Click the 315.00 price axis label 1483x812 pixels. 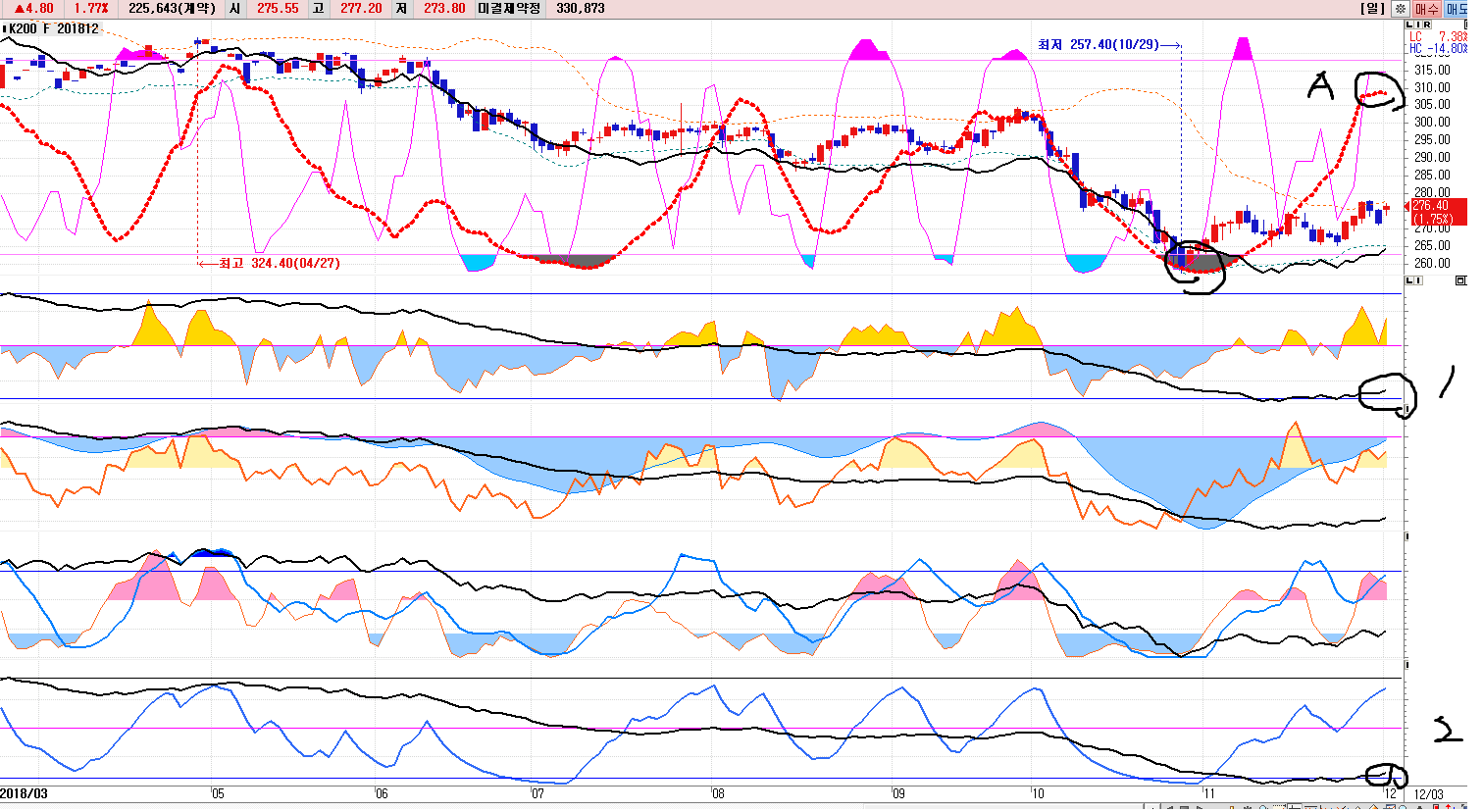click(x=1432, y=70)
